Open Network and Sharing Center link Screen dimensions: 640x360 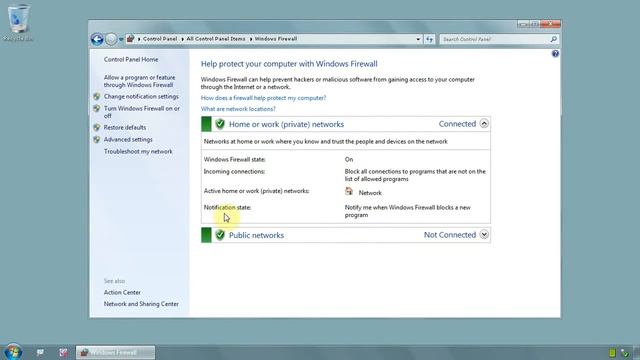click(141, 304)
